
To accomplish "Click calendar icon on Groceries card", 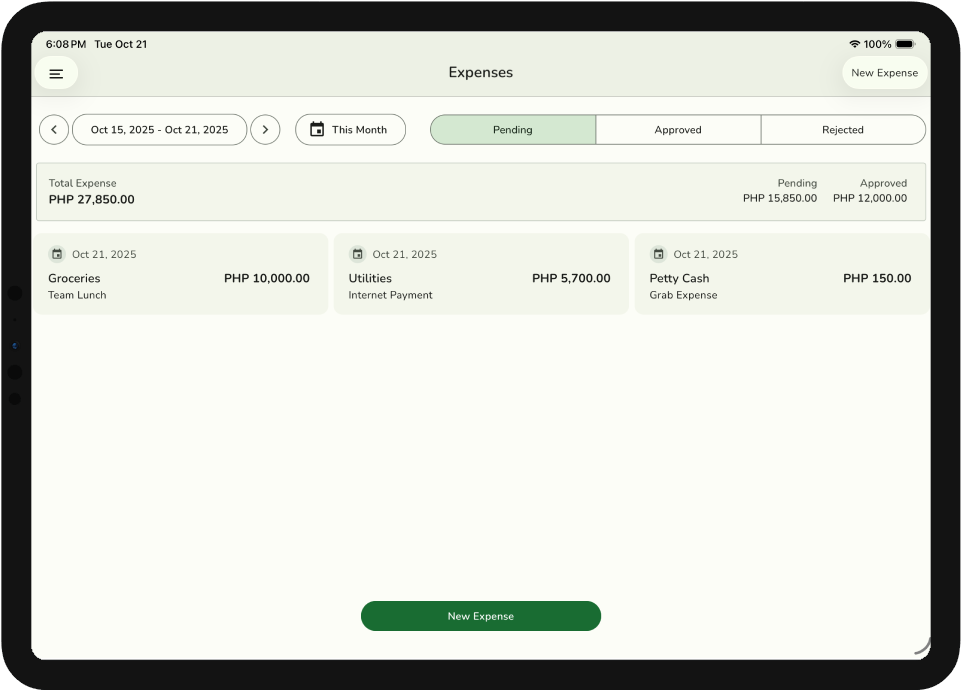I will click(57, 254).
